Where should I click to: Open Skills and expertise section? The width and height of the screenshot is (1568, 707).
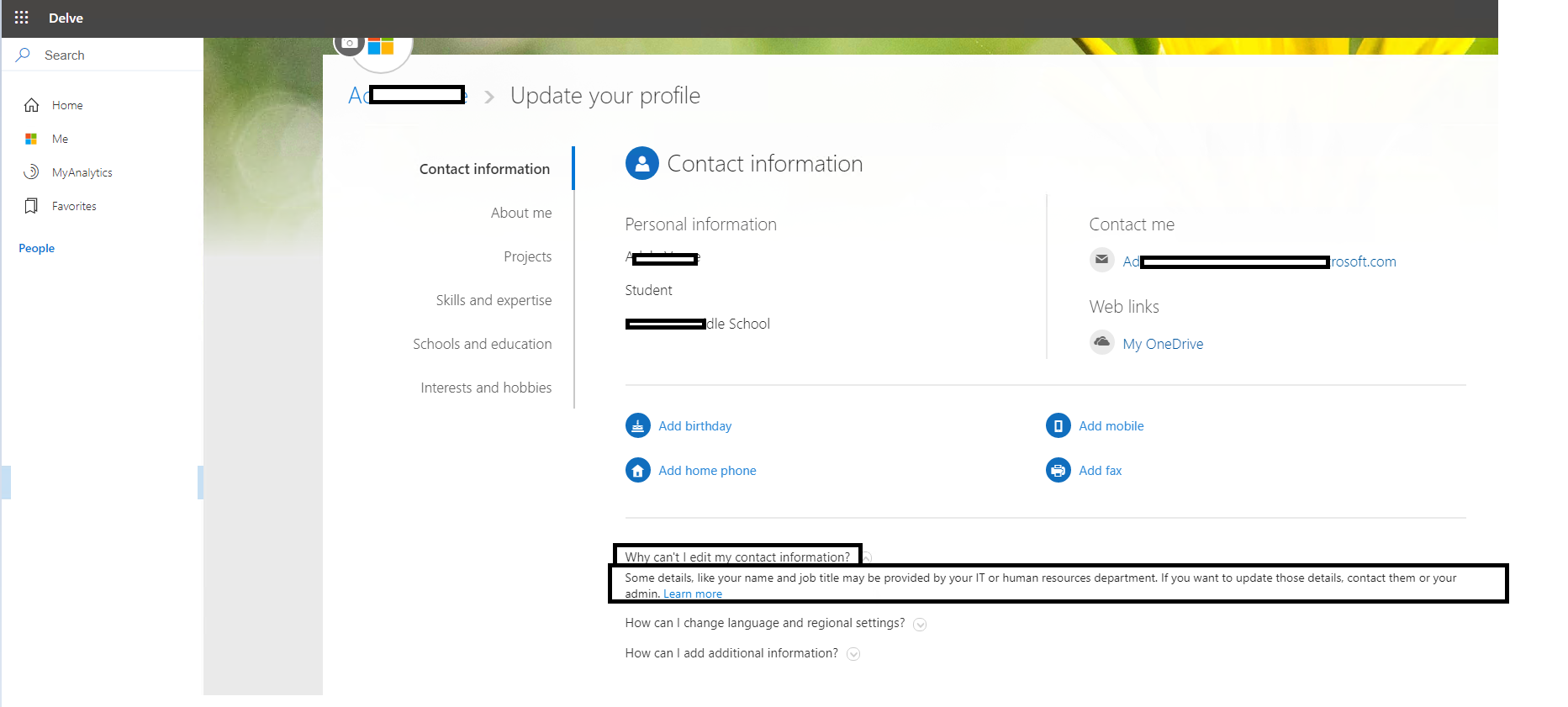494,300
